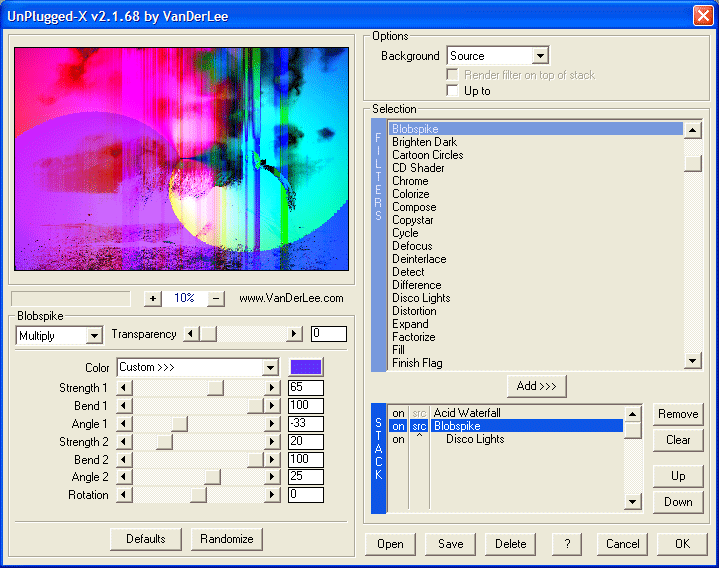Toggle the Disco Lights on state
Image resolution: width=719 pixels, height=568 pixels.
(x=398, y=439)
